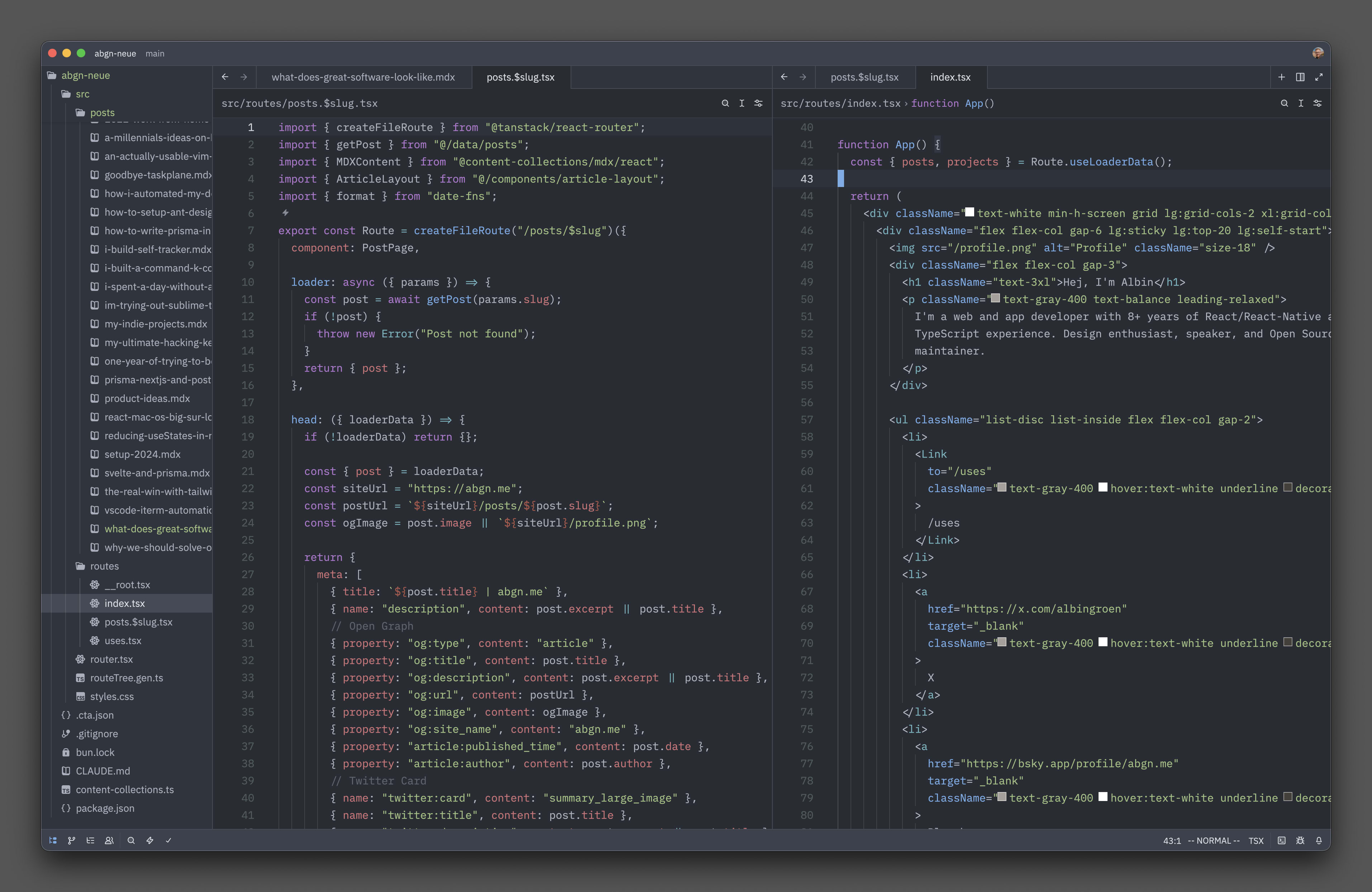Screen dimensions: 1372x892
Task: Switch to what-does-great-software-look-like.mdx tab
Action: pyautogui.click(x=363, y=77)
